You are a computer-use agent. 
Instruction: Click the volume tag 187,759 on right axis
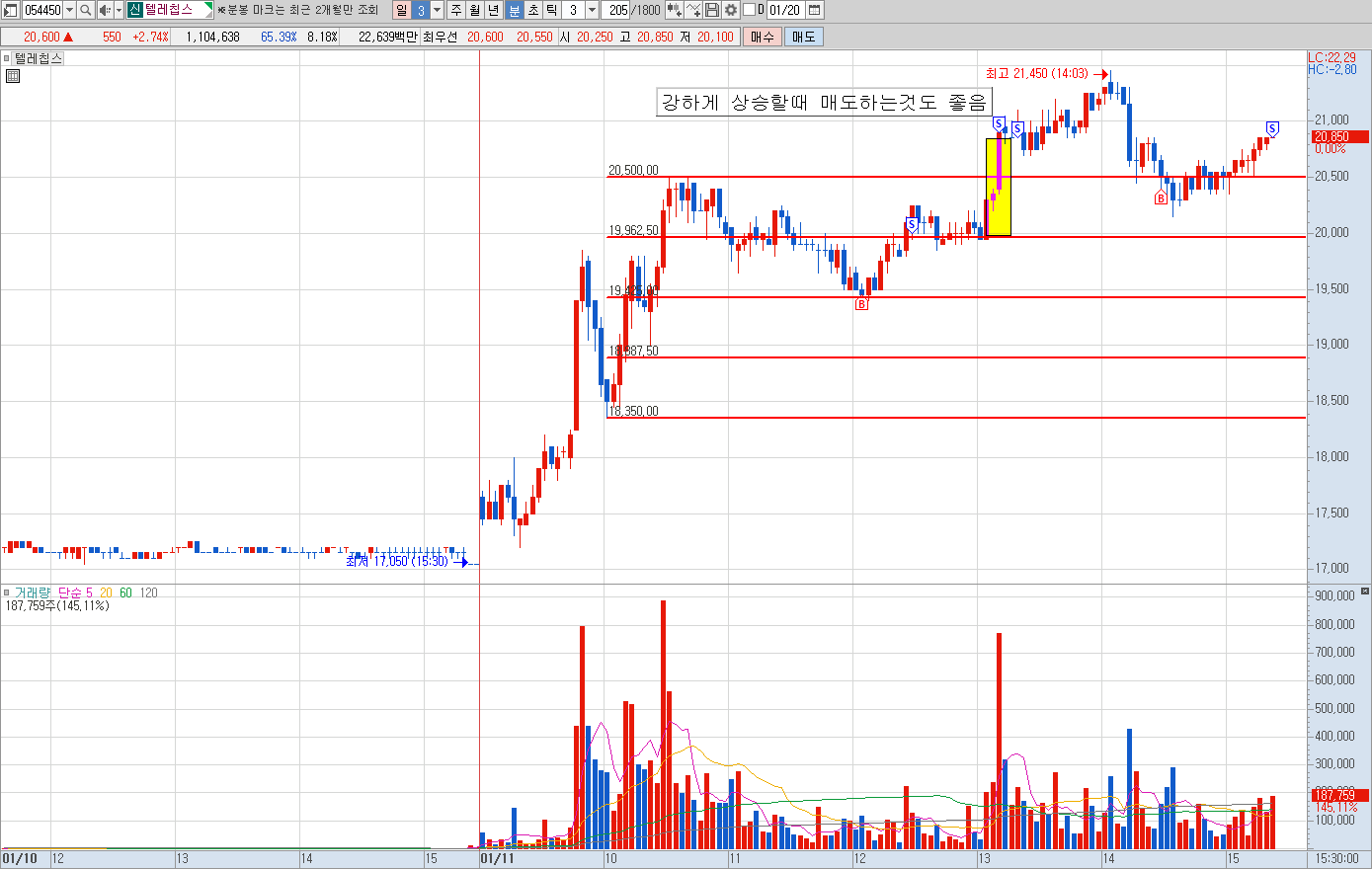pyautogui.click(x=1338, y=795)
